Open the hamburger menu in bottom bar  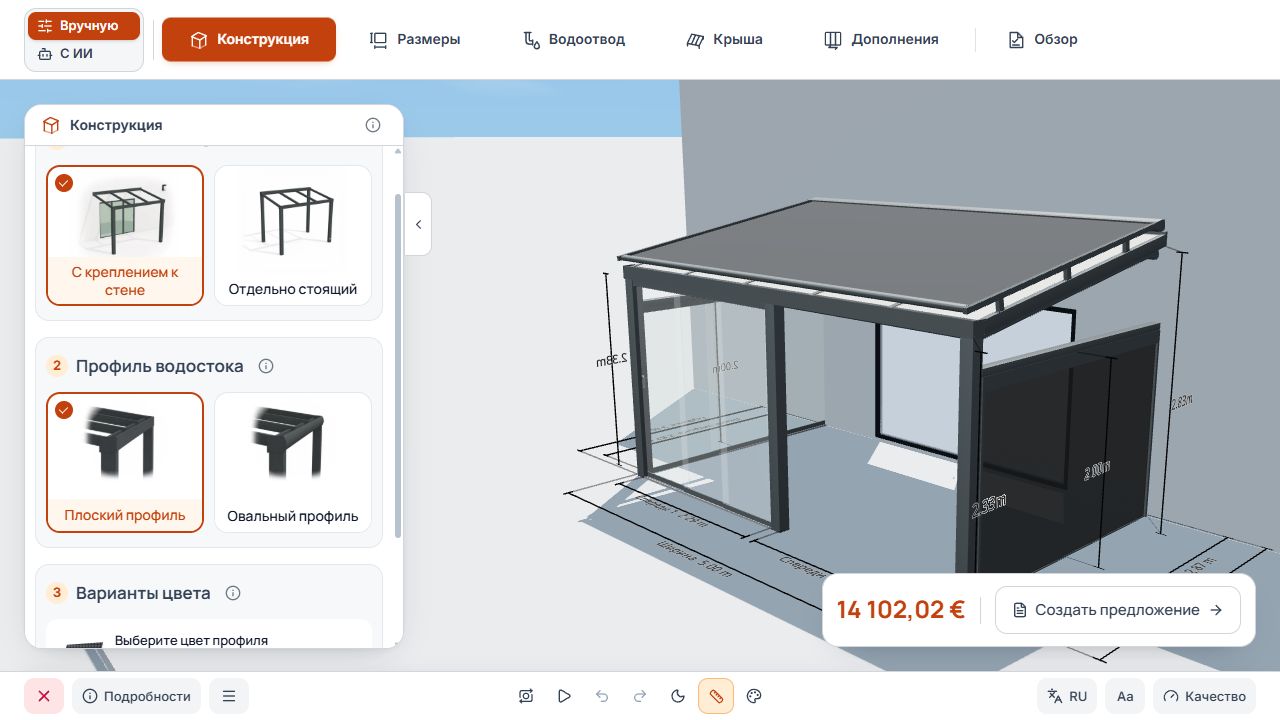tap(229, 696)
